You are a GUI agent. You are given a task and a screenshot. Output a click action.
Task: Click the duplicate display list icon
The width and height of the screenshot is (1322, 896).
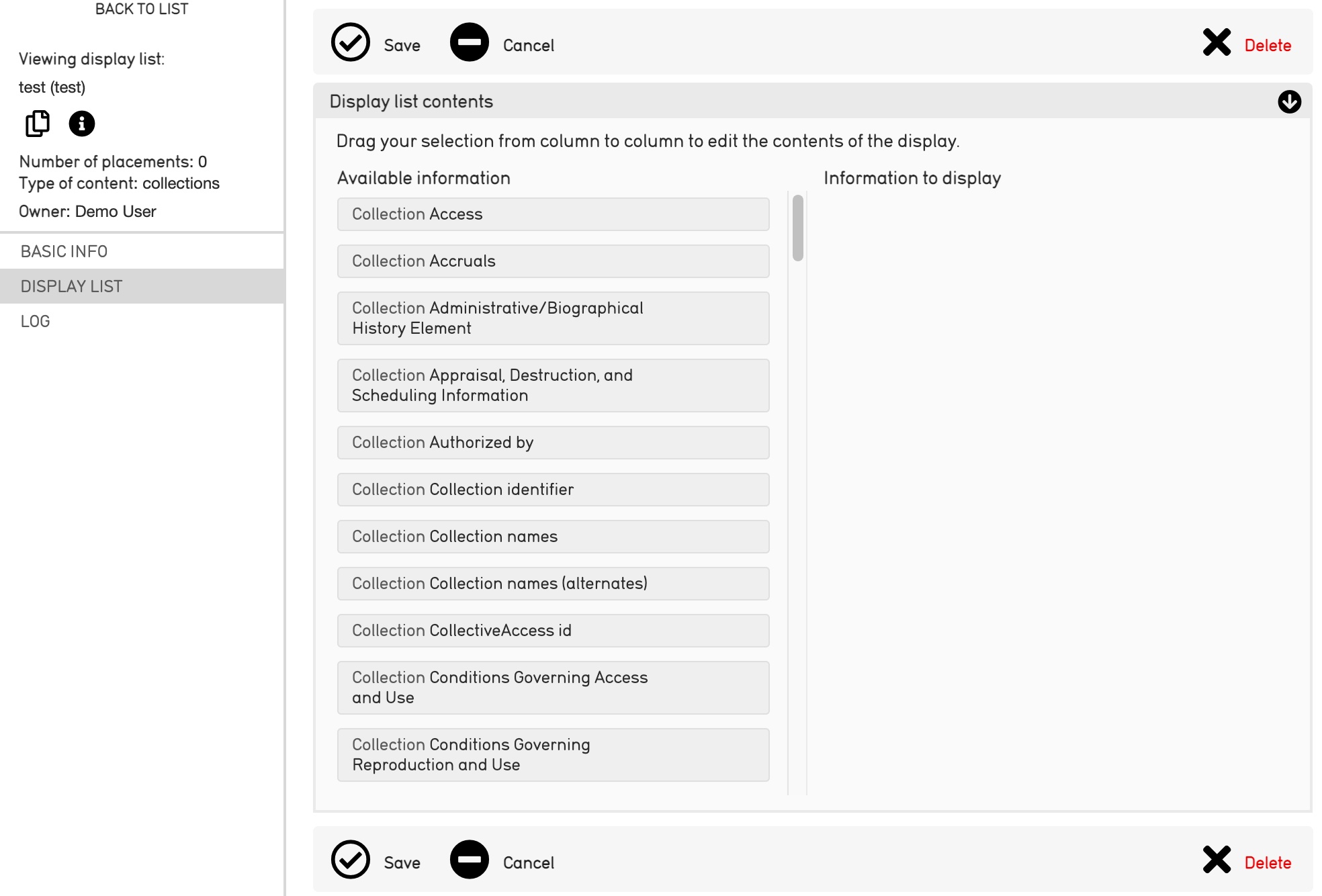[x=38, y=124]
